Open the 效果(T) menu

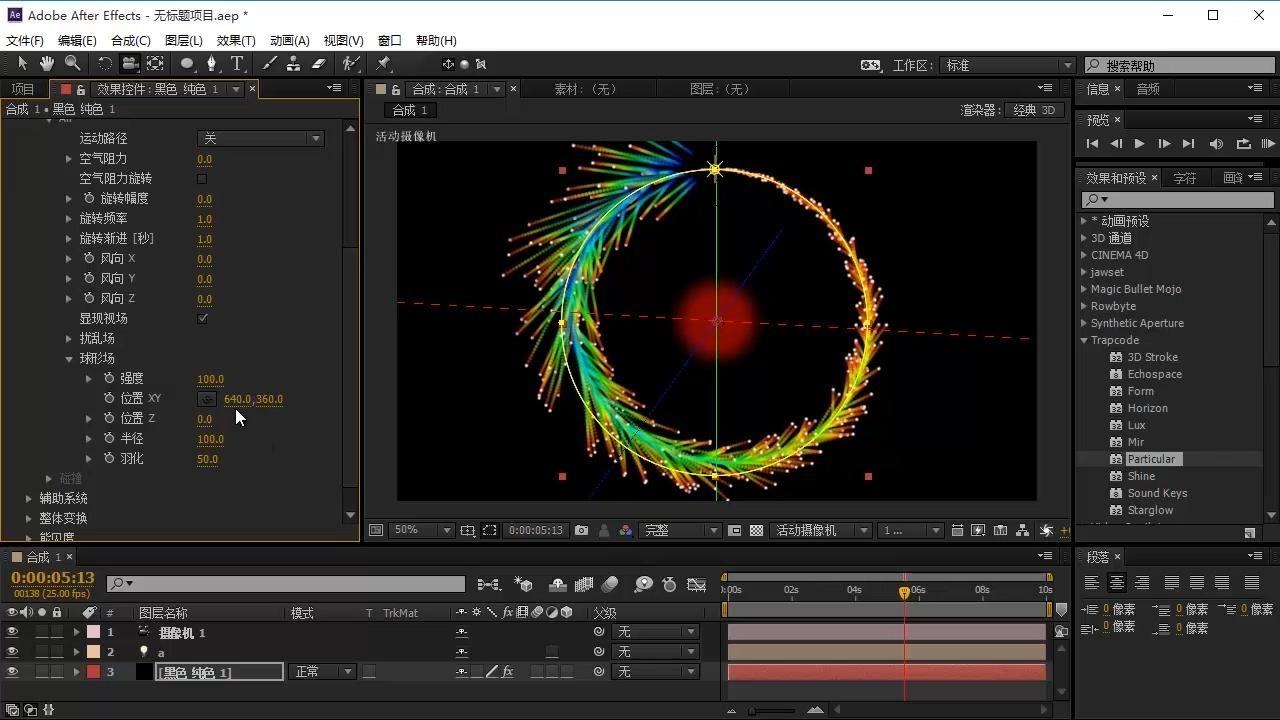[236, 40]
